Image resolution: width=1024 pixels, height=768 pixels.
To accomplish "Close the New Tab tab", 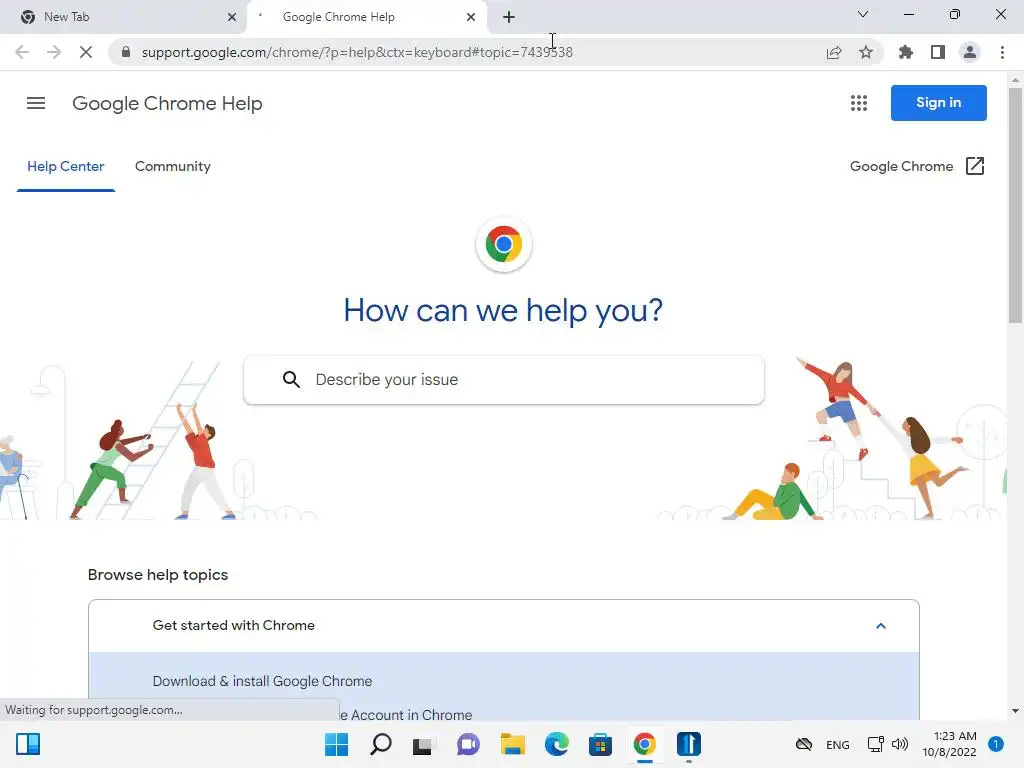I will pos(232,17).
